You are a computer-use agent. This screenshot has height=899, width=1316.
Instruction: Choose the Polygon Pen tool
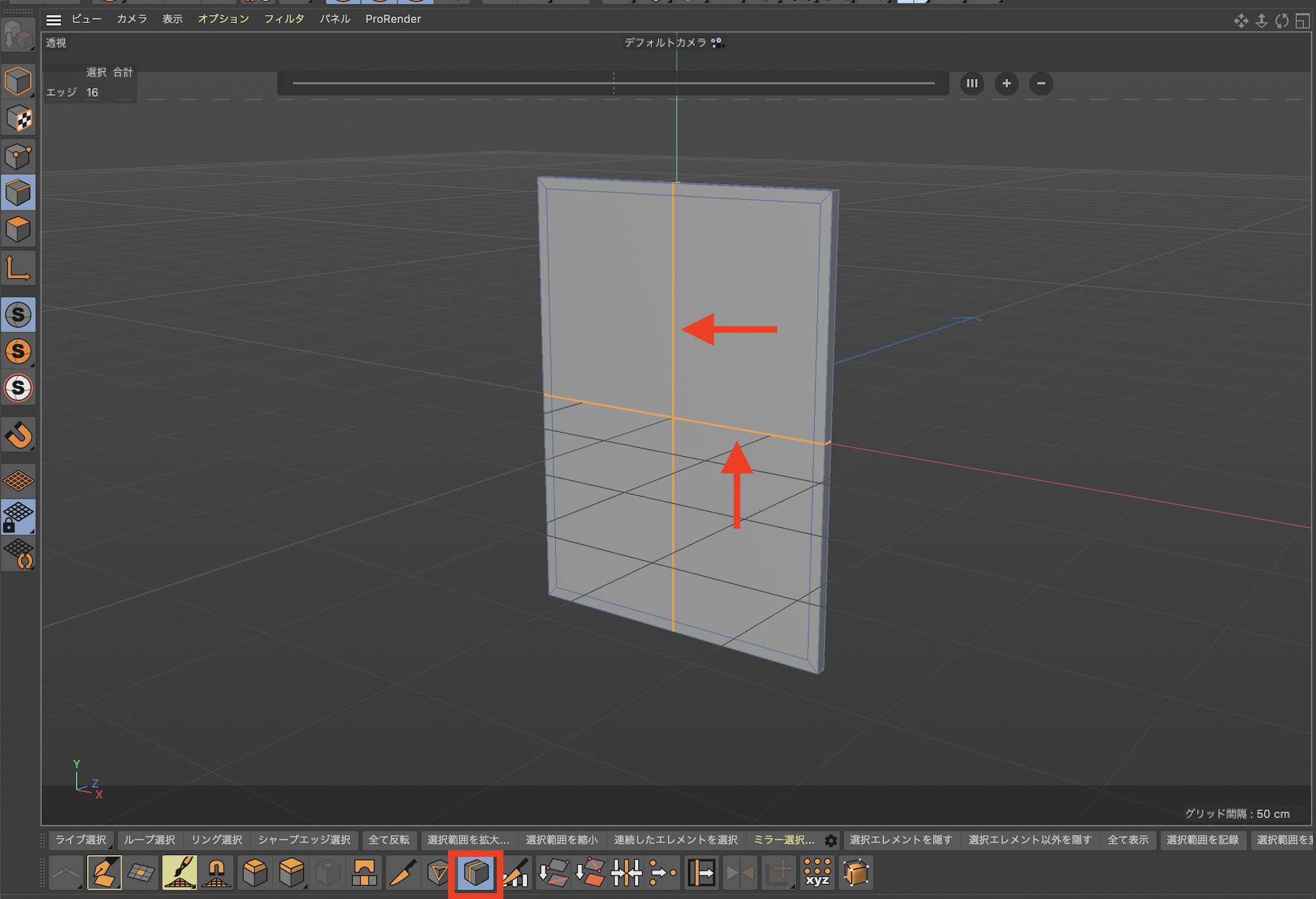click(x=105, y=873)
